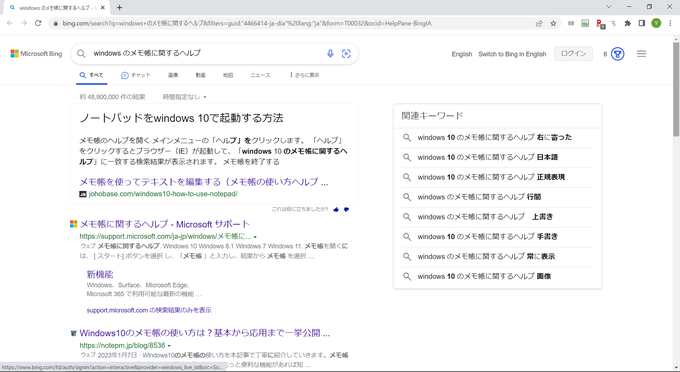Click the thumbs up feedback icon
Viewport: 680px width, 372px height.
tap(336, 209)
